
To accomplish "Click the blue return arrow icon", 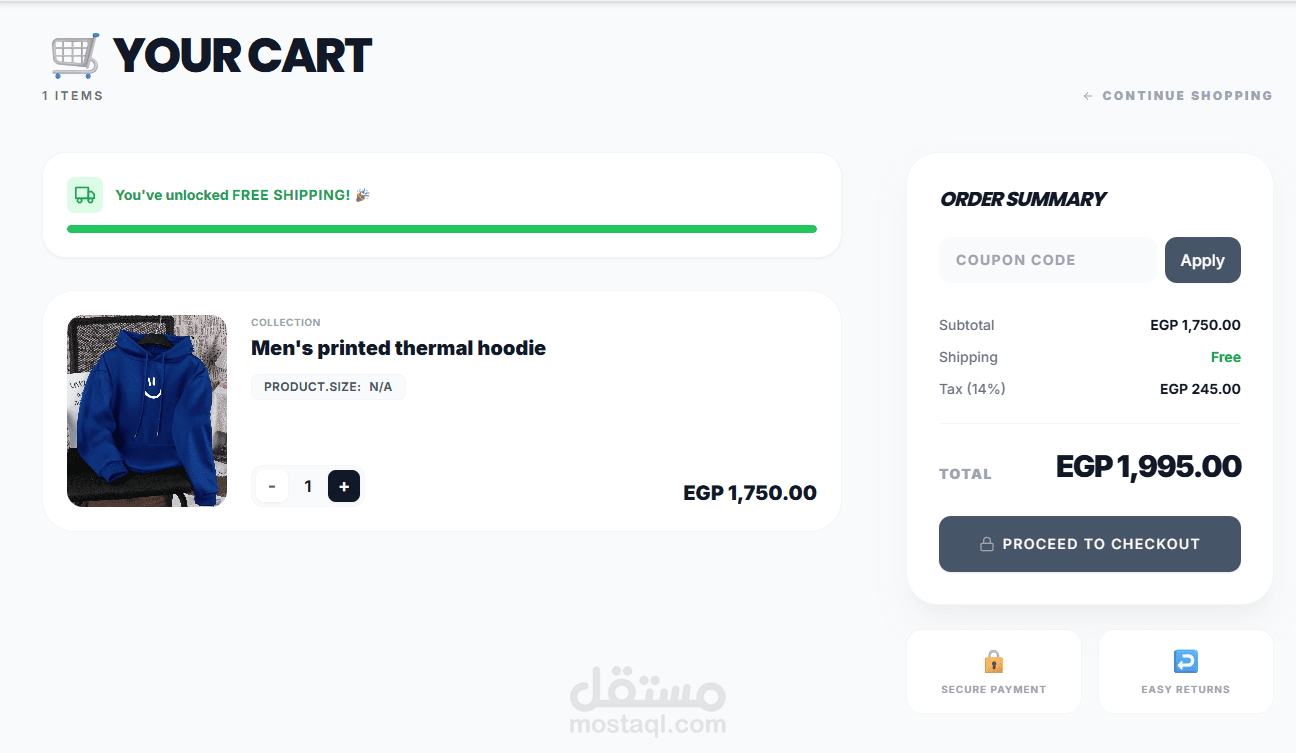I will (x=1185, y=661).
